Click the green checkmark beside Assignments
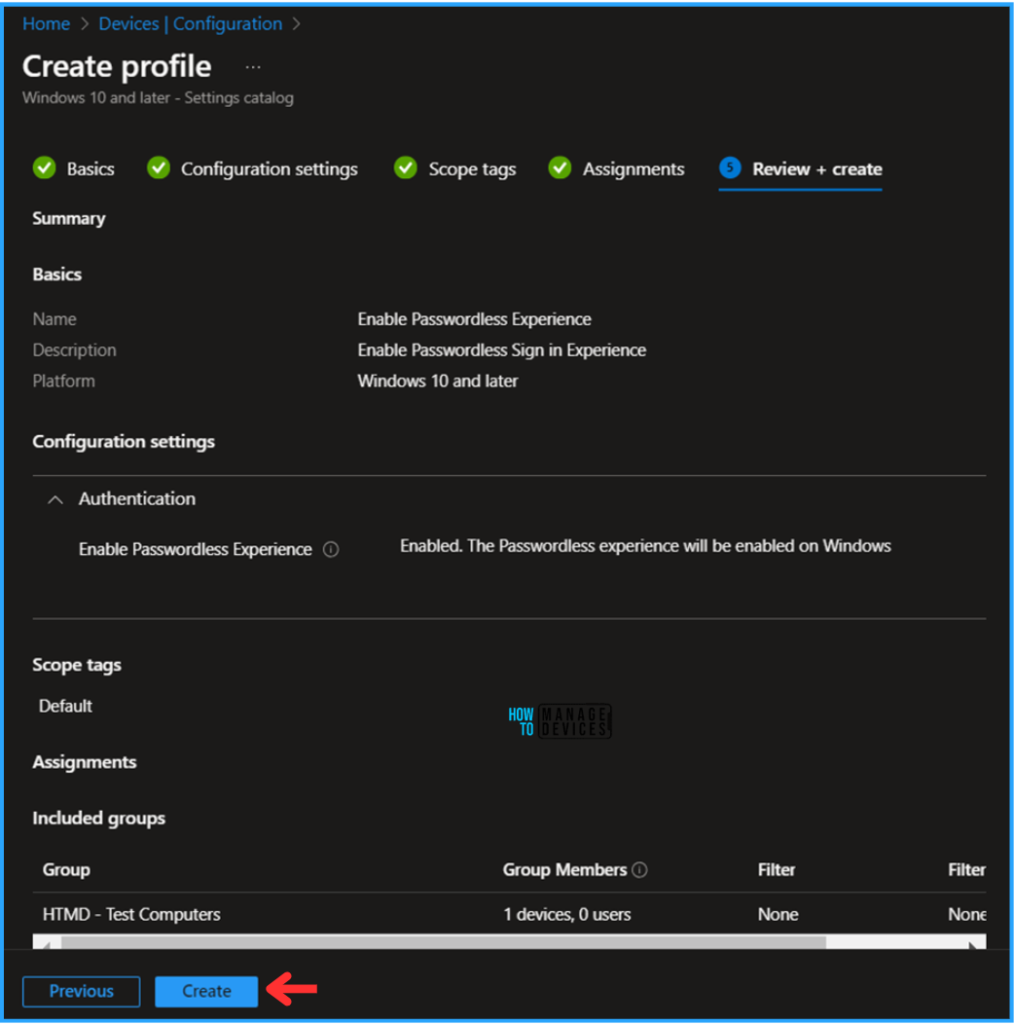1014x1024 pixels. tap(560, 168)
